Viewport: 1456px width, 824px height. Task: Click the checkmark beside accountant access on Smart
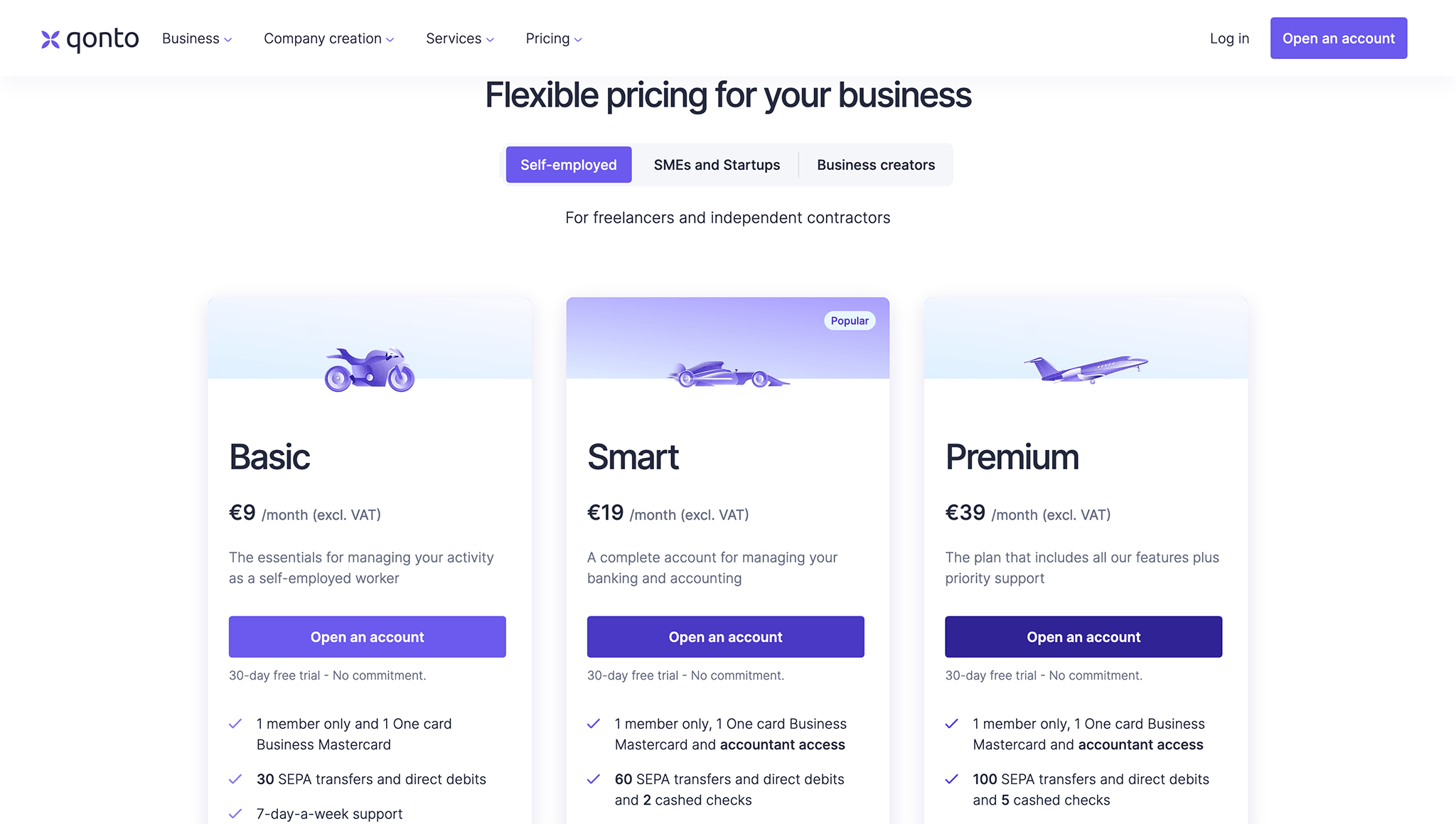pos(594,724)
